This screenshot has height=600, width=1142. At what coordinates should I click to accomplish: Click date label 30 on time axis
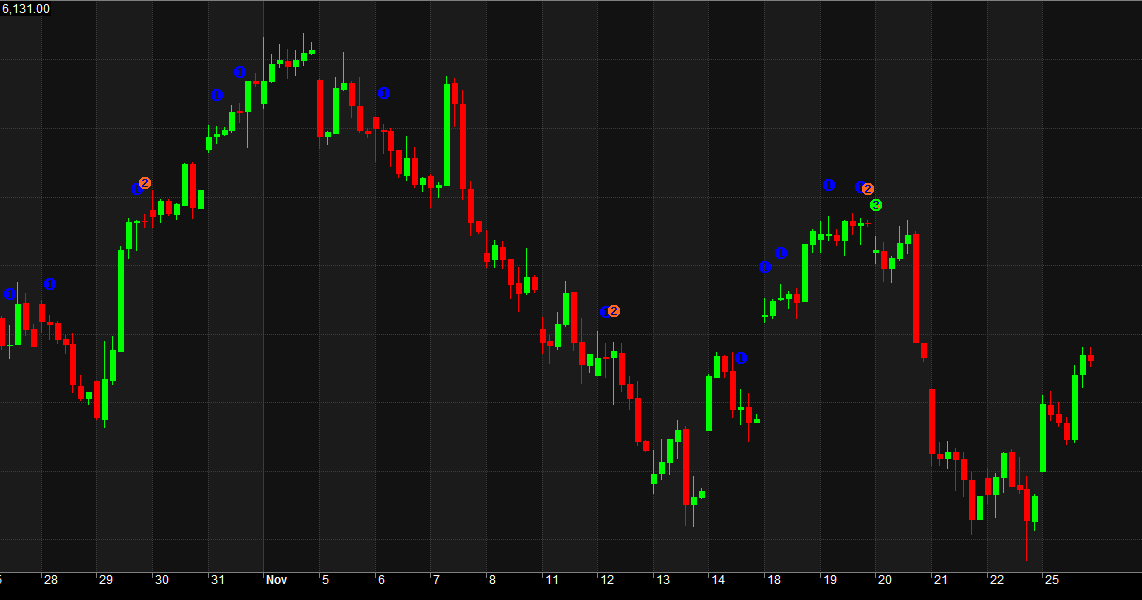[162, 580]
